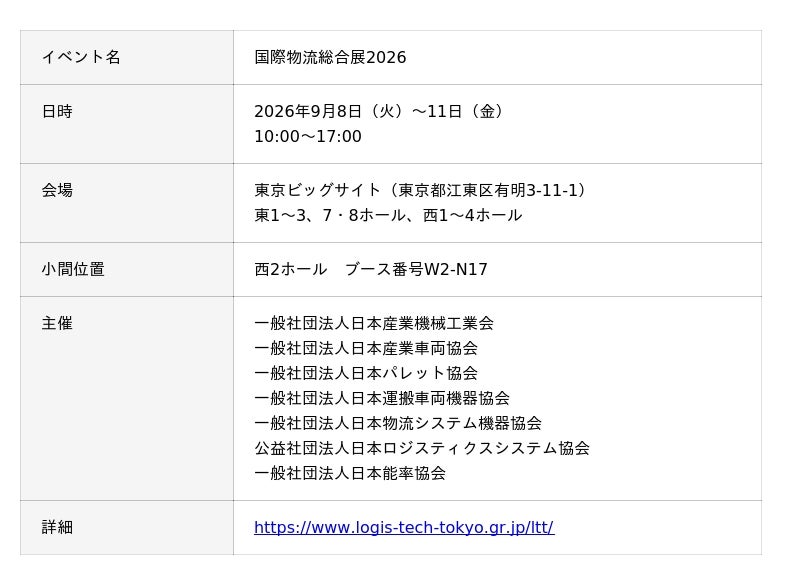Select the 国際物流総合展2026 event name text
The height and width of the screenshot is (585, 800).
coord(330,57)
